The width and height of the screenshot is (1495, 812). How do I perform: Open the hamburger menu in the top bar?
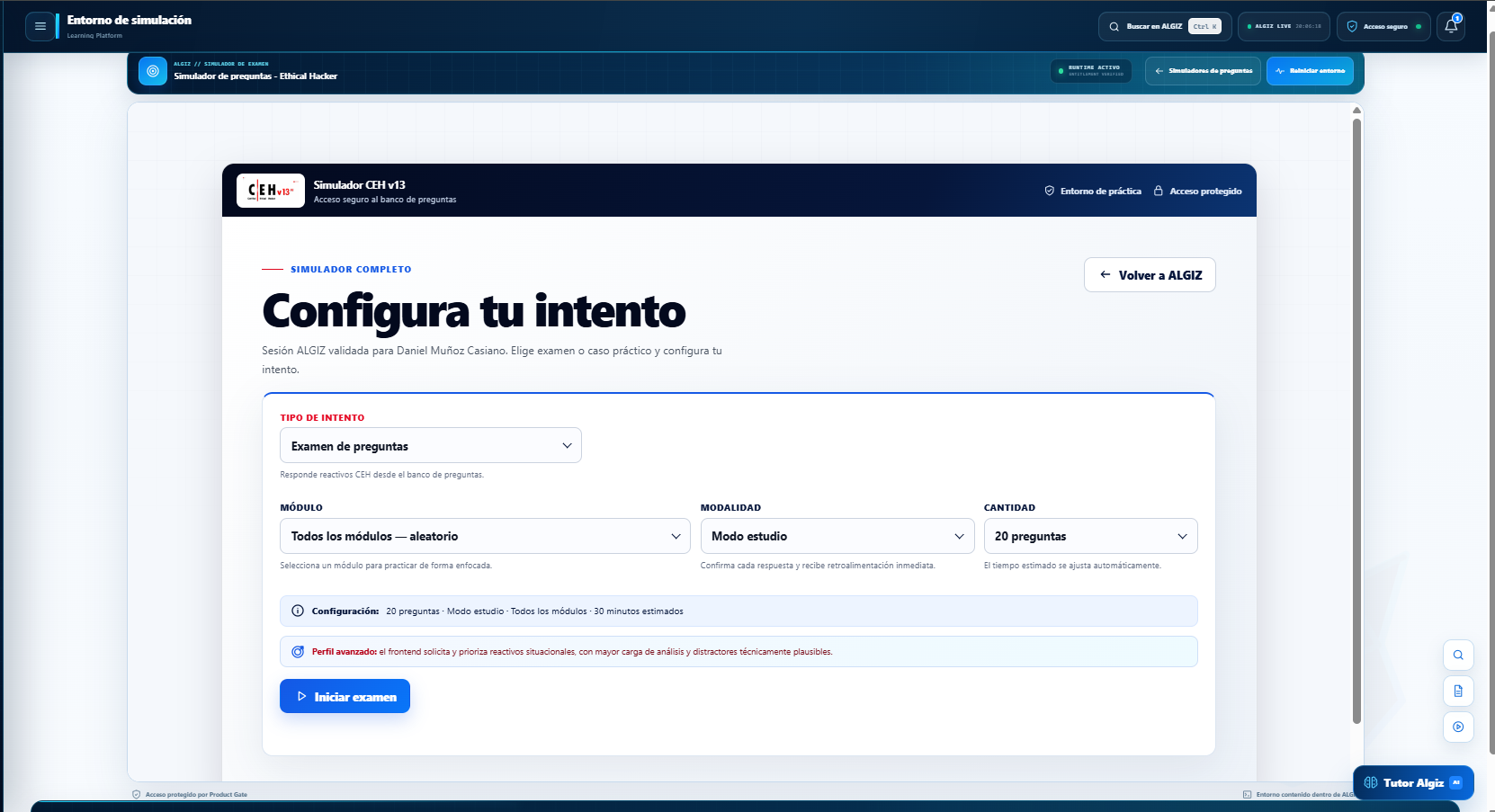pyautogui.click(x=40, y=26)
